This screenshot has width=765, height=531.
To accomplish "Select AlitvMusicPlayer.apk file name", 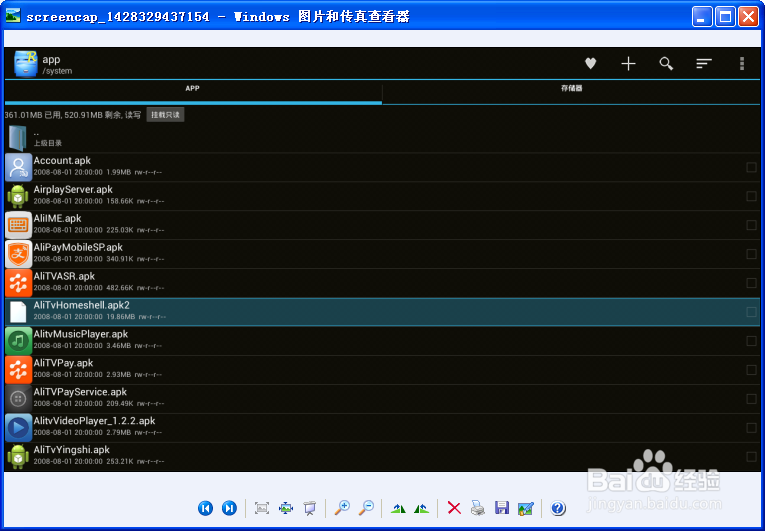I will coord(81,334).
